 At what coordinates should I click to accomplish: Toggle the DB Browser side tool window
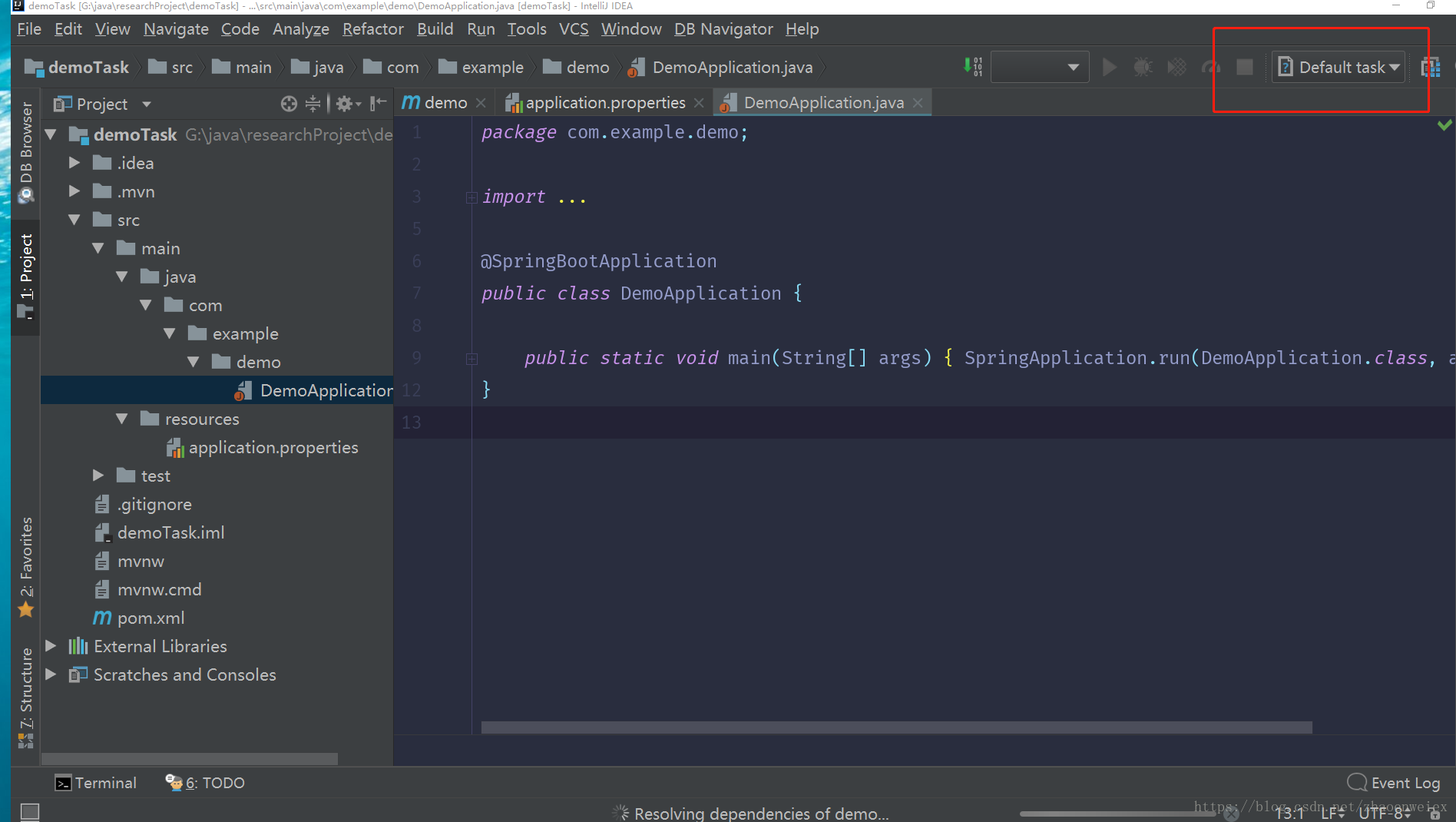coord(26,152)
